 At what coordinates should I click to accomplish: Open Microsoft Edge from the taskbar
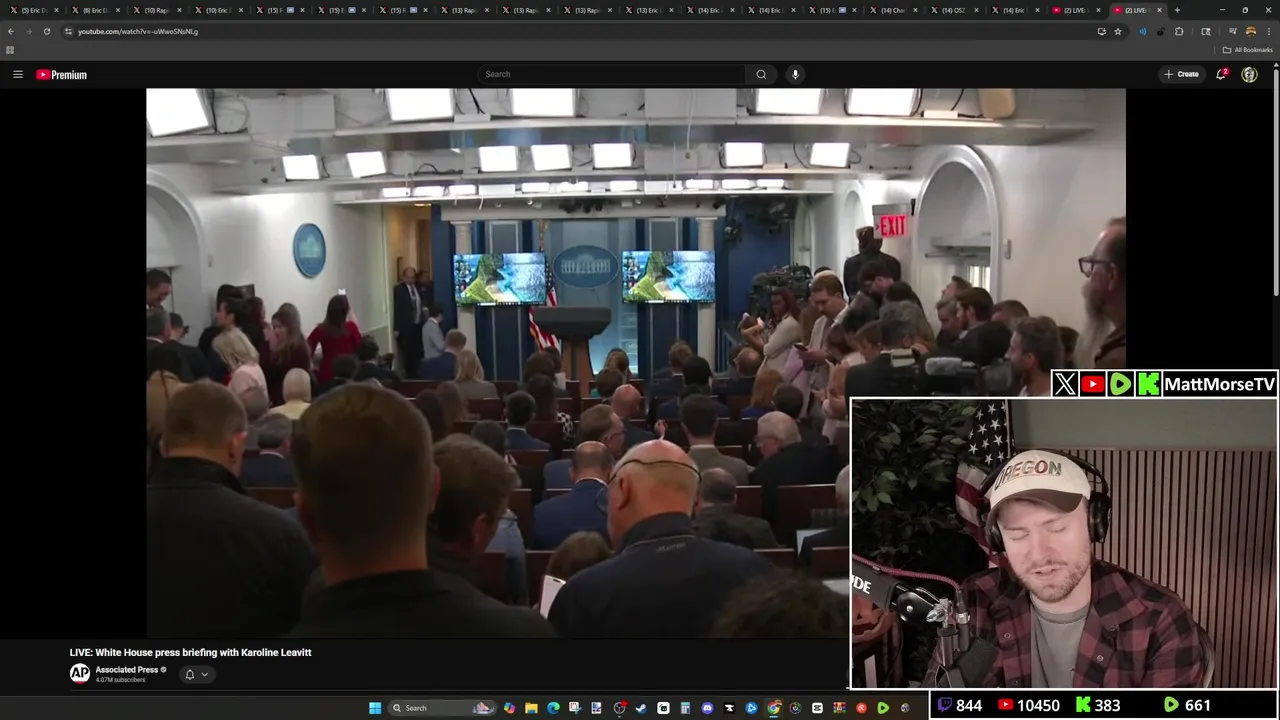click(553, 708)
